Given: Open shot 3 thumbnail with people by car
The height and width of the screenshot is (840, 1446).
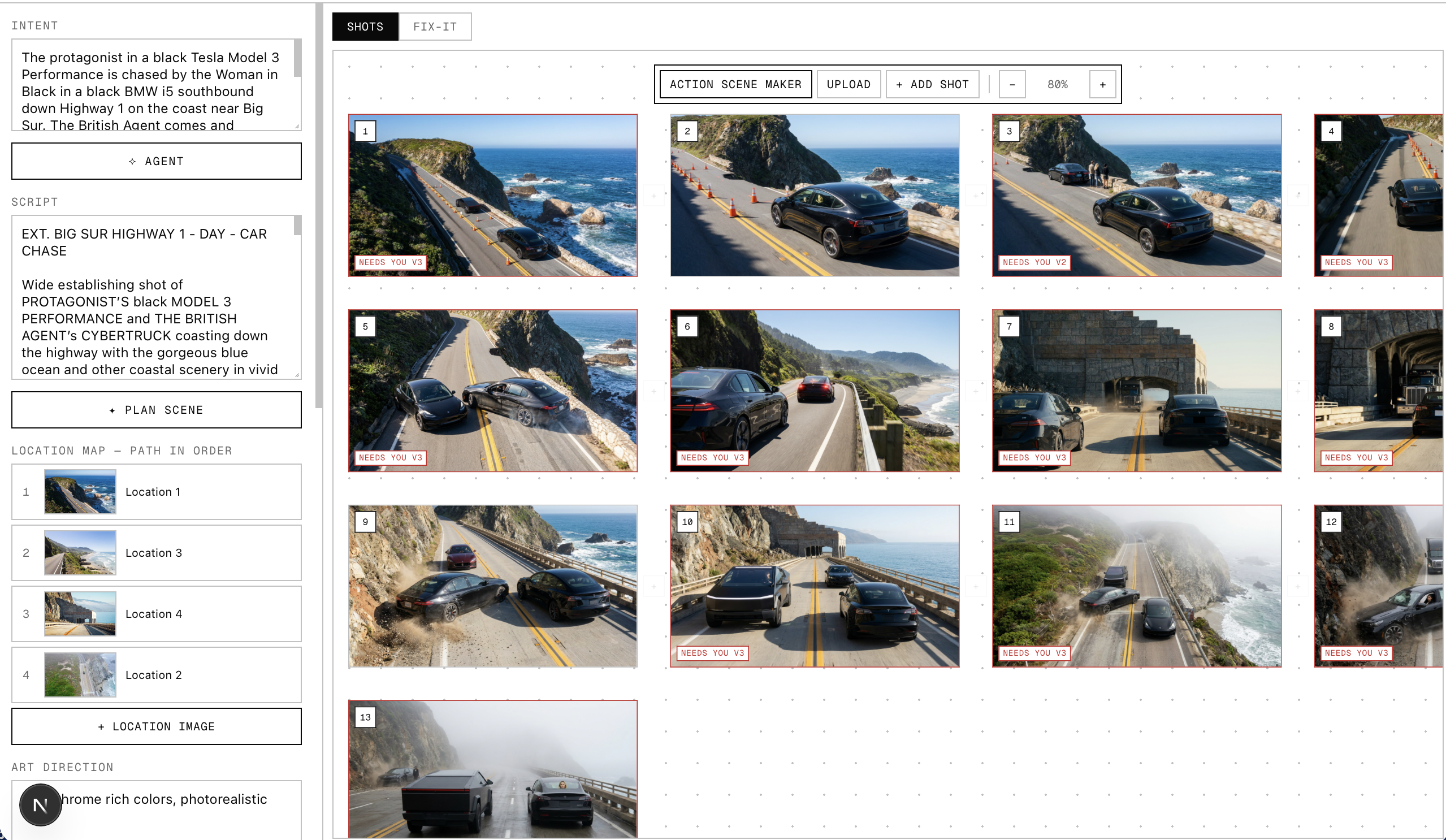Looking at the screenshot, I should click(x=1136, y=195).
